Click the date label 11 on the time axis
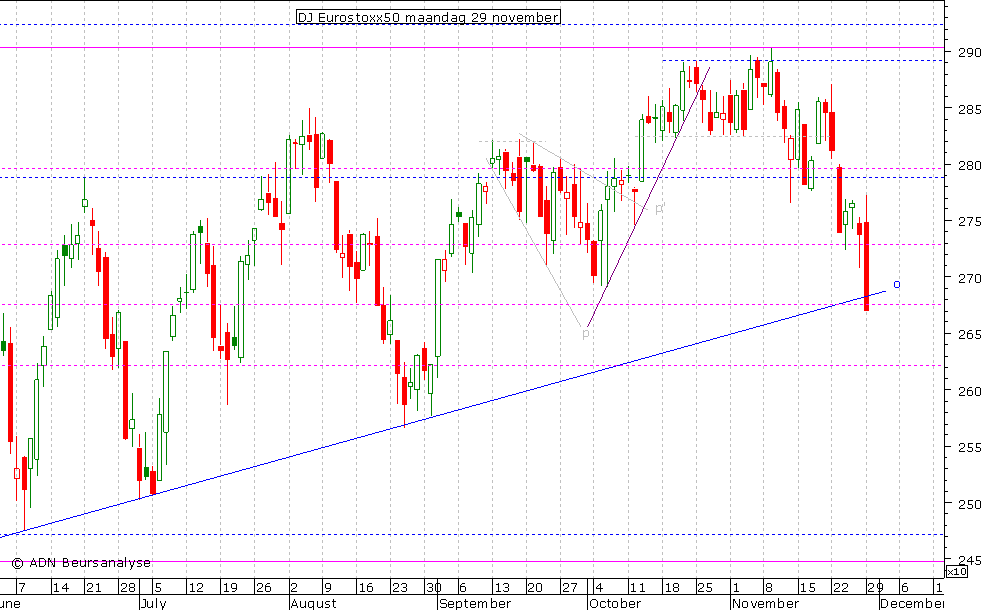The image size is (985, 610). pyautogui.click(x=637, y=587)
